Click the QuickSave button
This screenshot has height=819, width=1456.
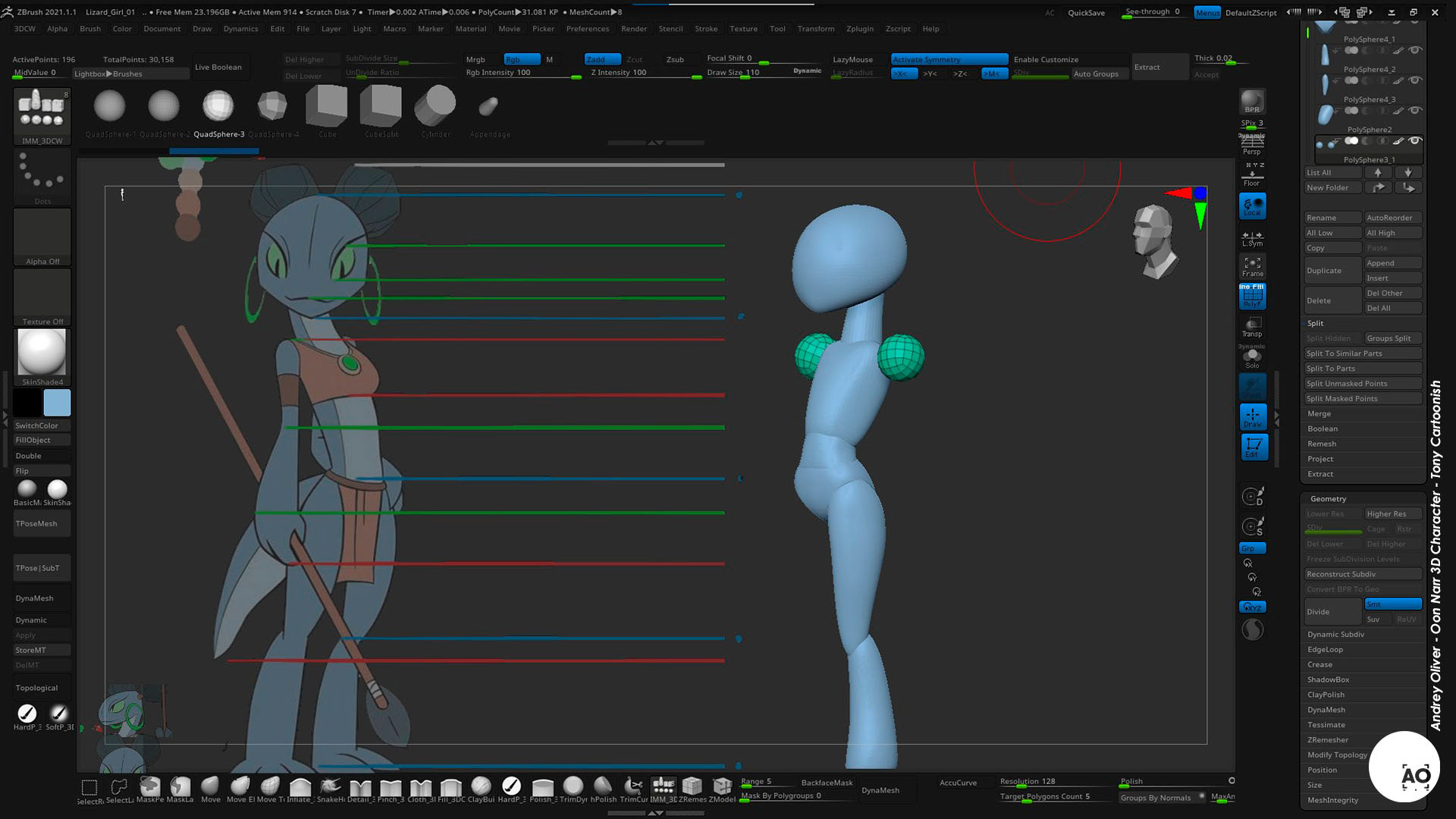click(x=1086, y=13)
